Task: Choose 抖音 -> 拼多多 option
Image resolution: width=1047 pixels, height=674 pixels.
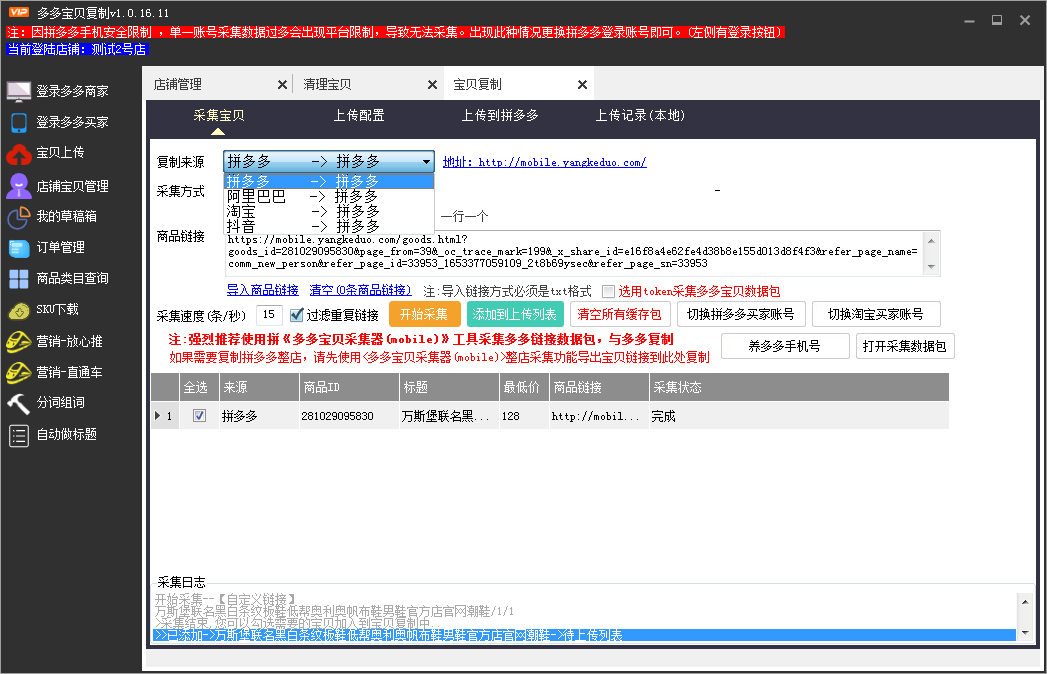Action: pos(329,226)
